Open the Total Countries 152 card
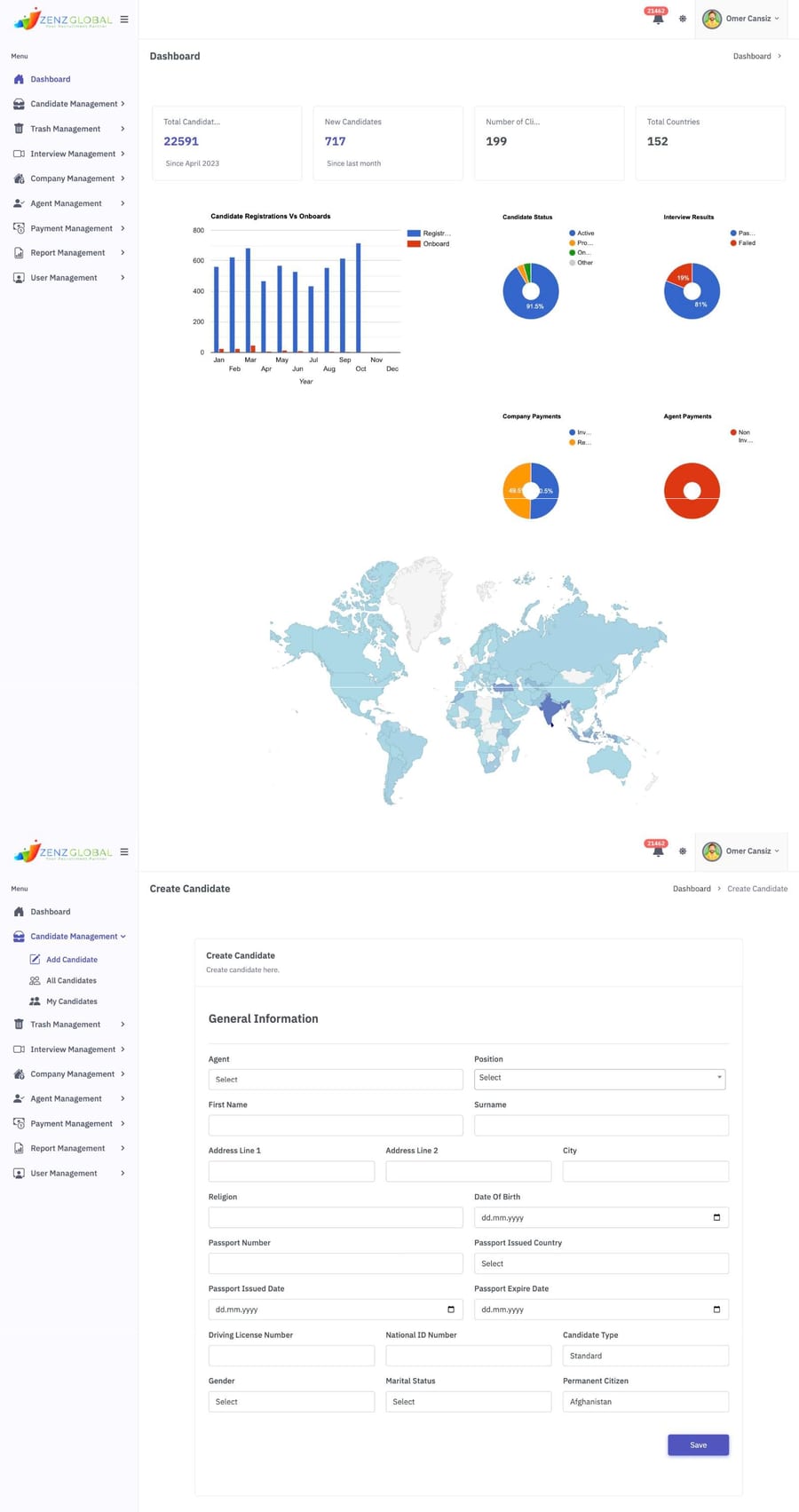 pos(710,144)
